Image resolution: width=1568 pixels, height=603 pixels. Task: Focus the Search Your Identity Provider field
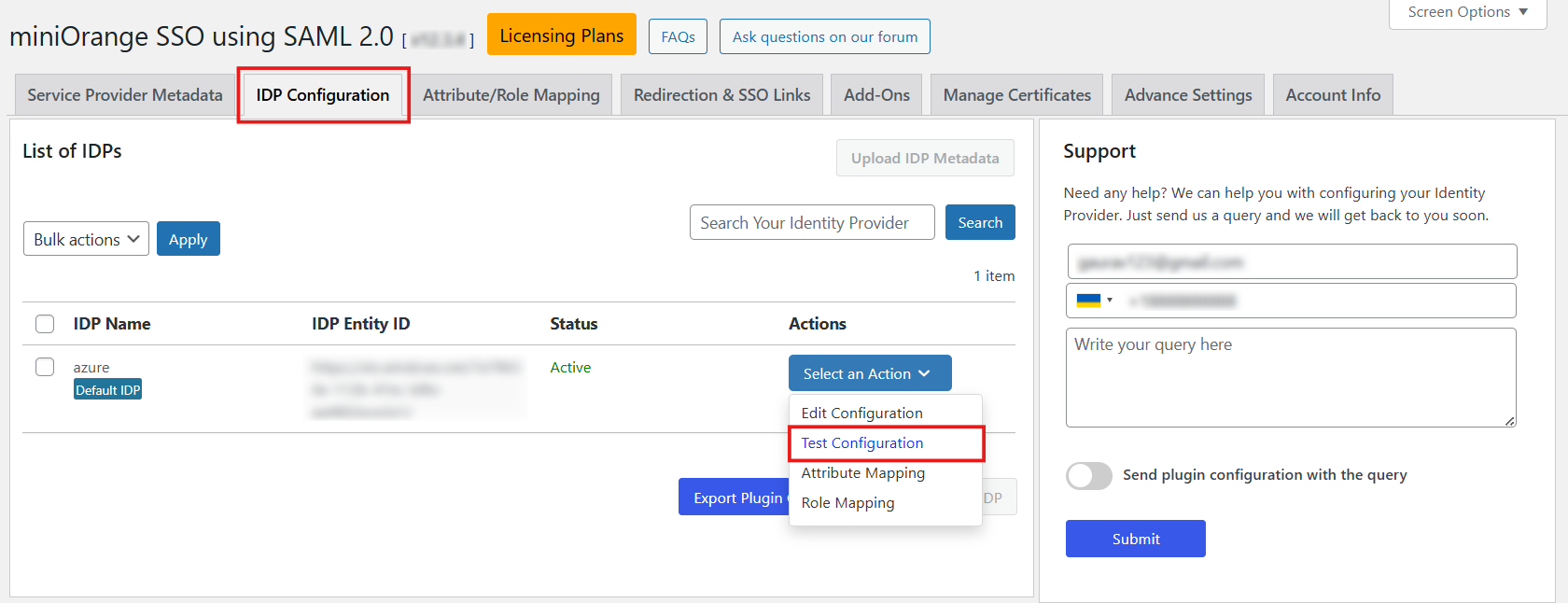point(811,223)
